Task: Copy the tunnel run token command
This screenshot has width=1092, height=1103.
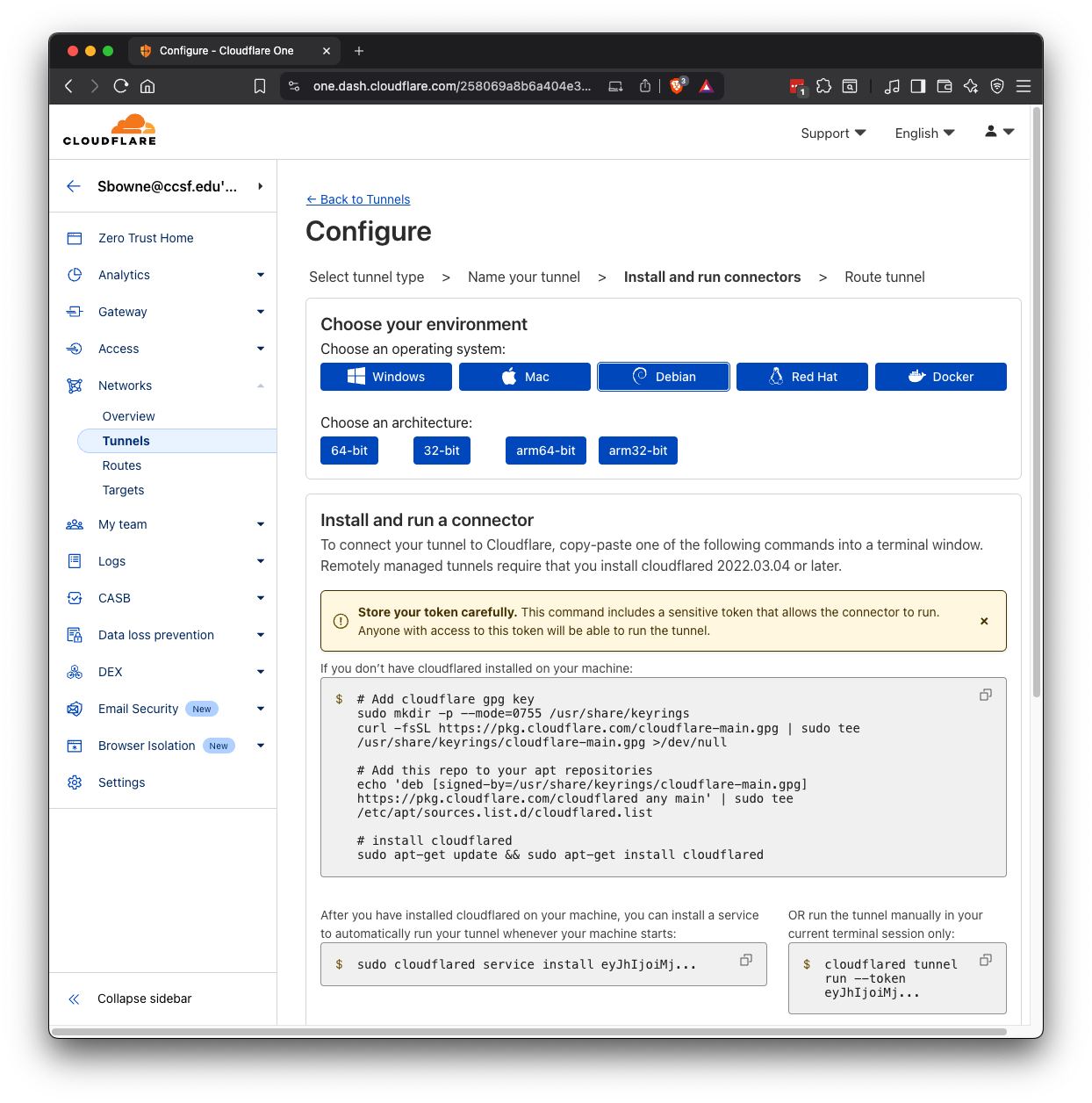Action: coord(986,960)
